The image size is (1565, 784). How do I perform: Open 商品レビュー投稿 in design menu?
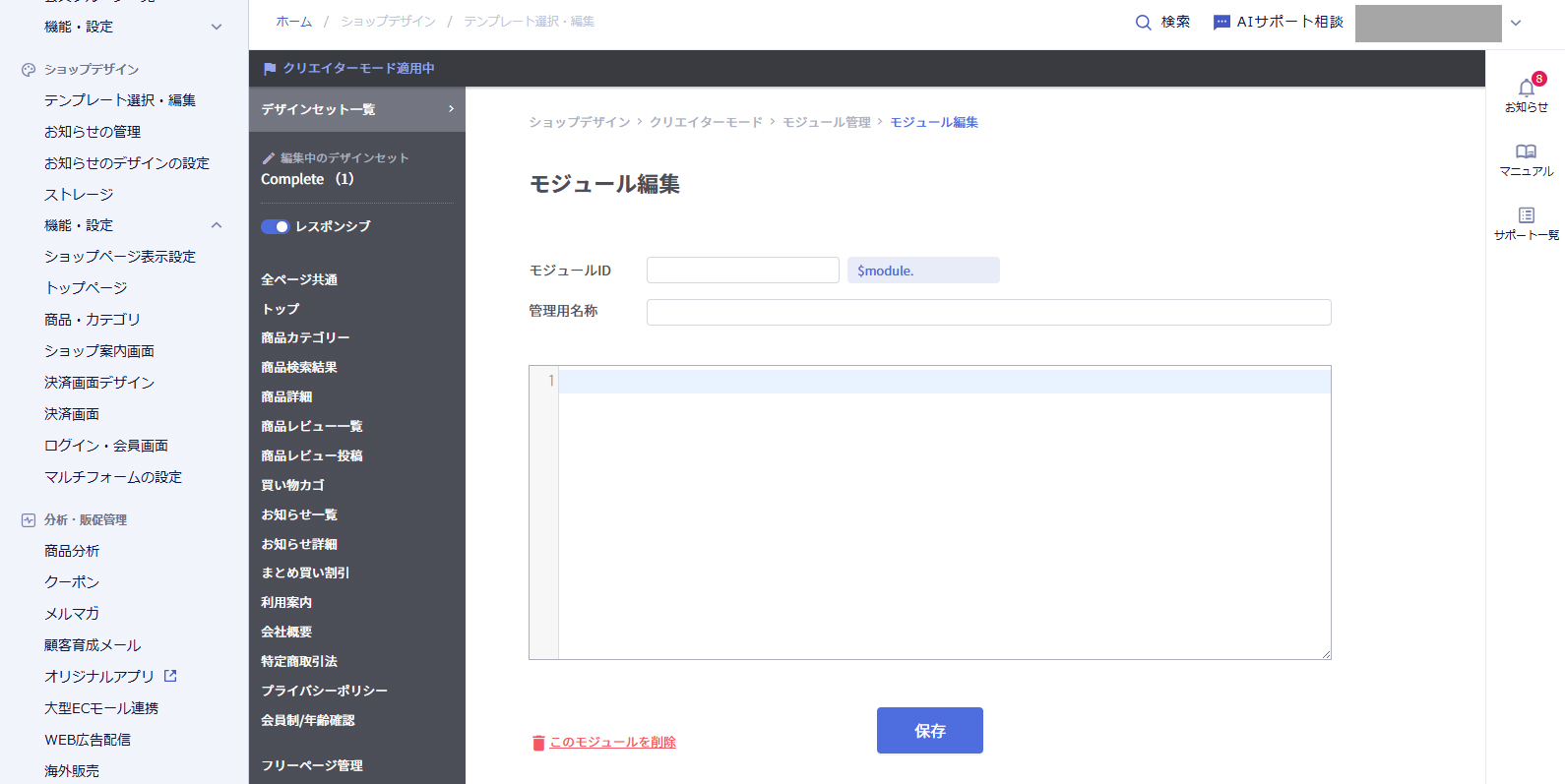coord(312,455)
